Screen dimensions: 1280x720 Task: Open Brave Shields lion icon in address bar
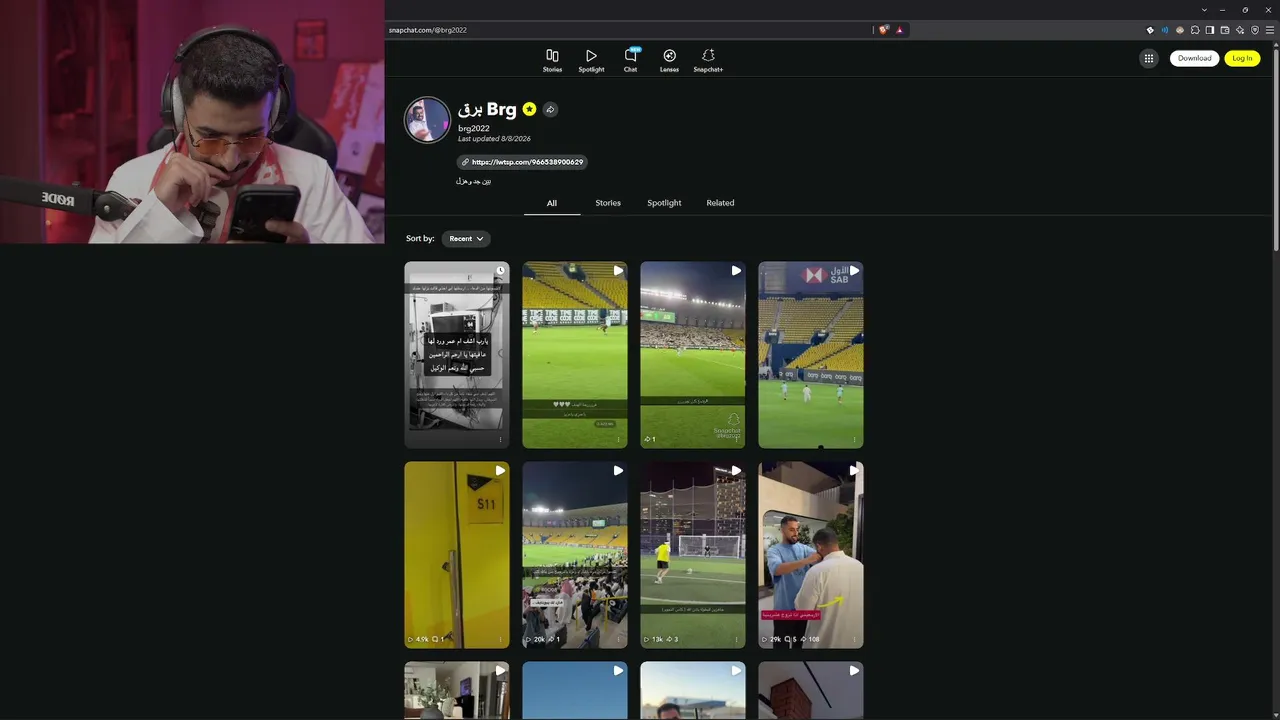tap(884, 30)
